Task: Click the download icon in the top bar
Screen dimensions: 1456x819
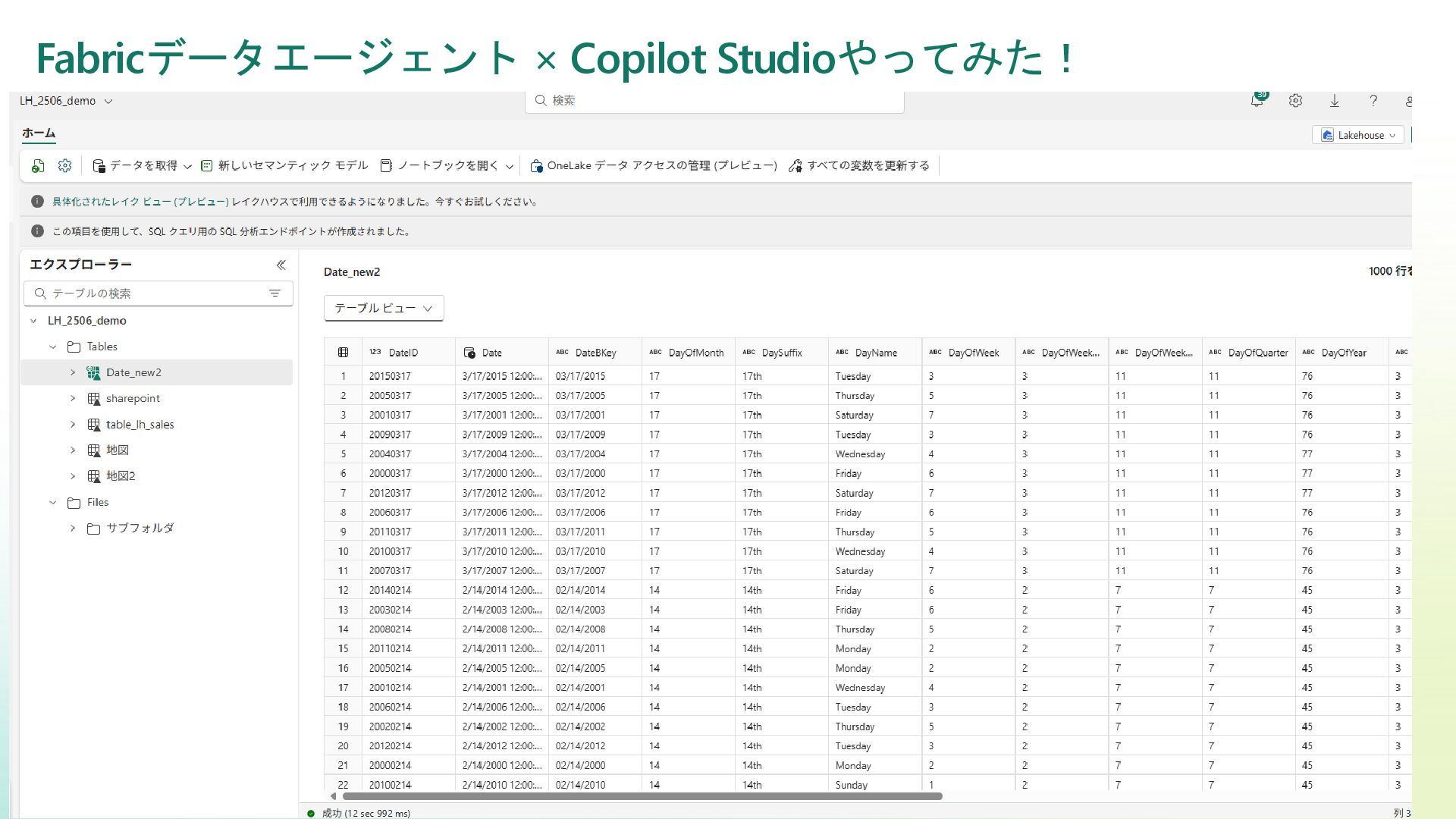Action: coord(1335,100)
